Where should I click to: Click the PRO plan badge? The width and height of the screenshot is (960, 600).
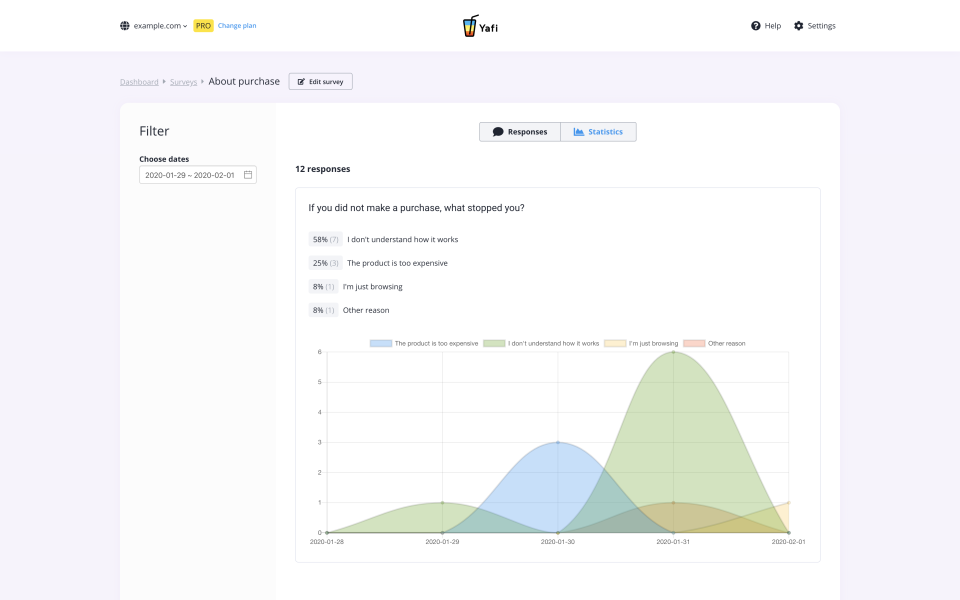[x=203, y=26]
